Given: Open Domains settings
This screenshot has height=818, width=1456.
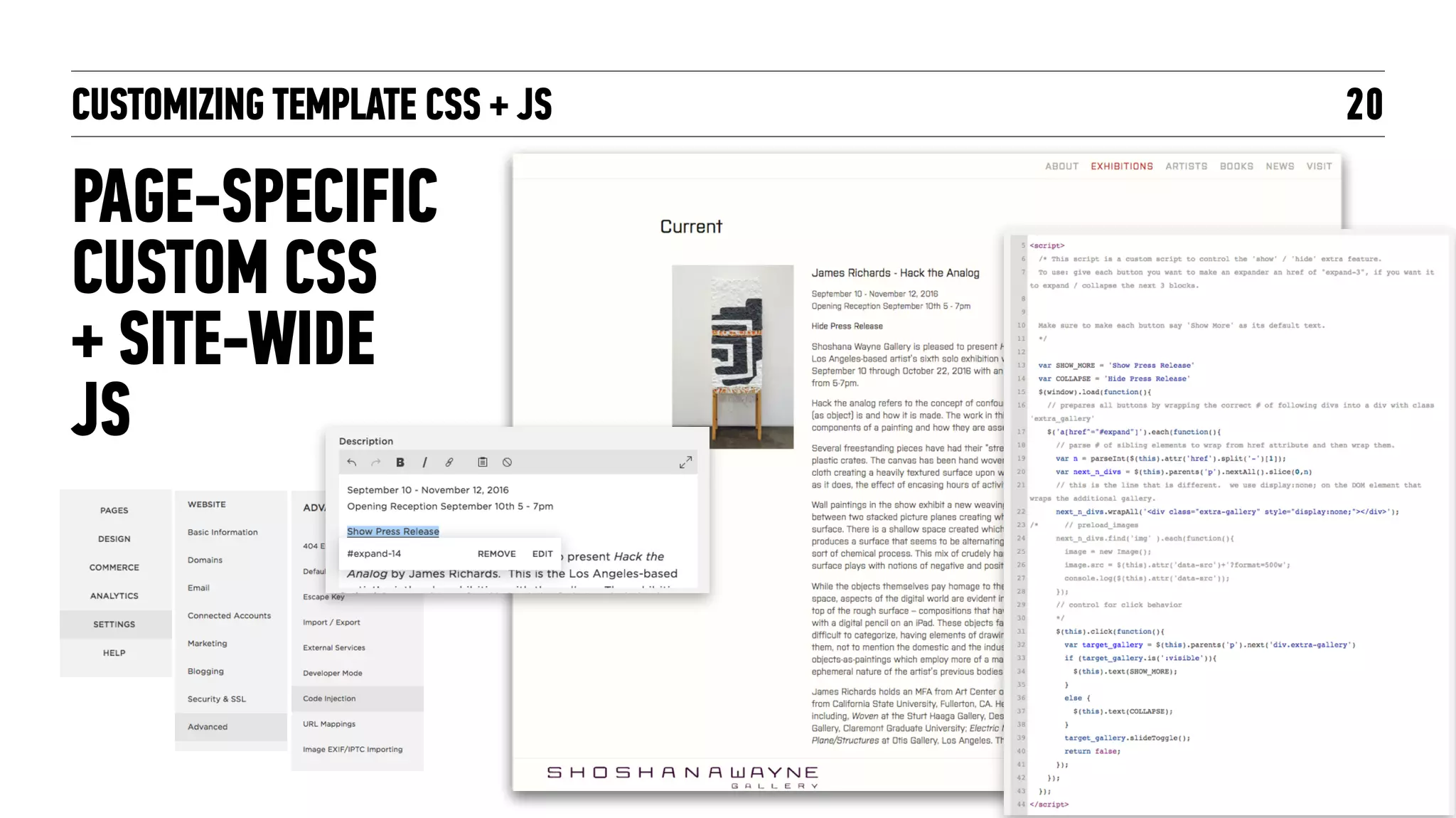Looking at the screenshot, I should [x=205, y=560].
